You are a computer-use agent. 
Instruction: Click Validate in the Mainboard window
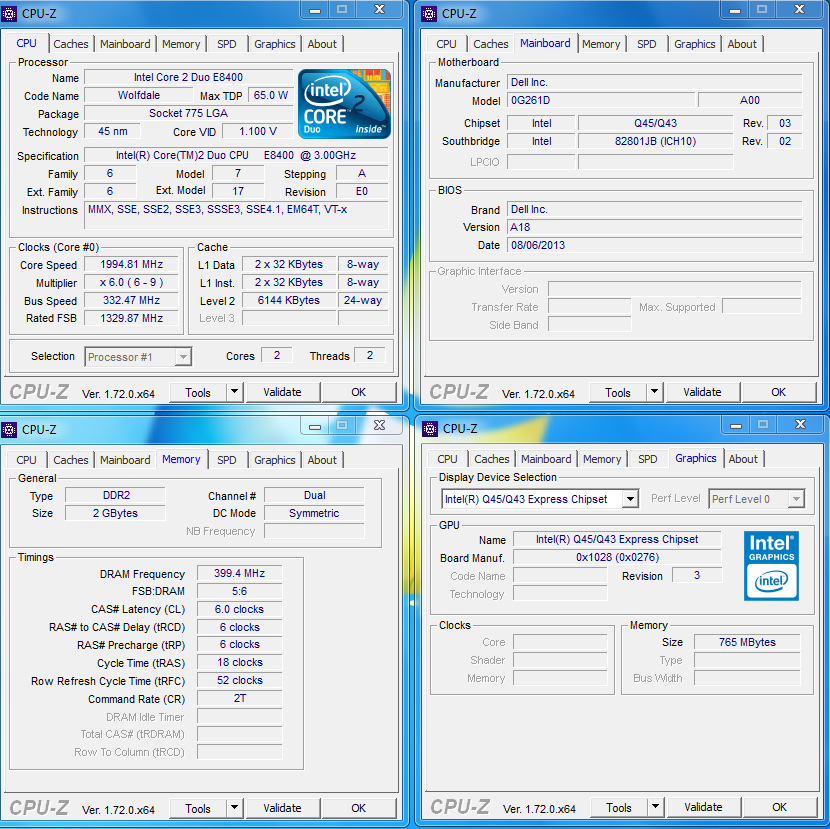(x=702, y=392)
